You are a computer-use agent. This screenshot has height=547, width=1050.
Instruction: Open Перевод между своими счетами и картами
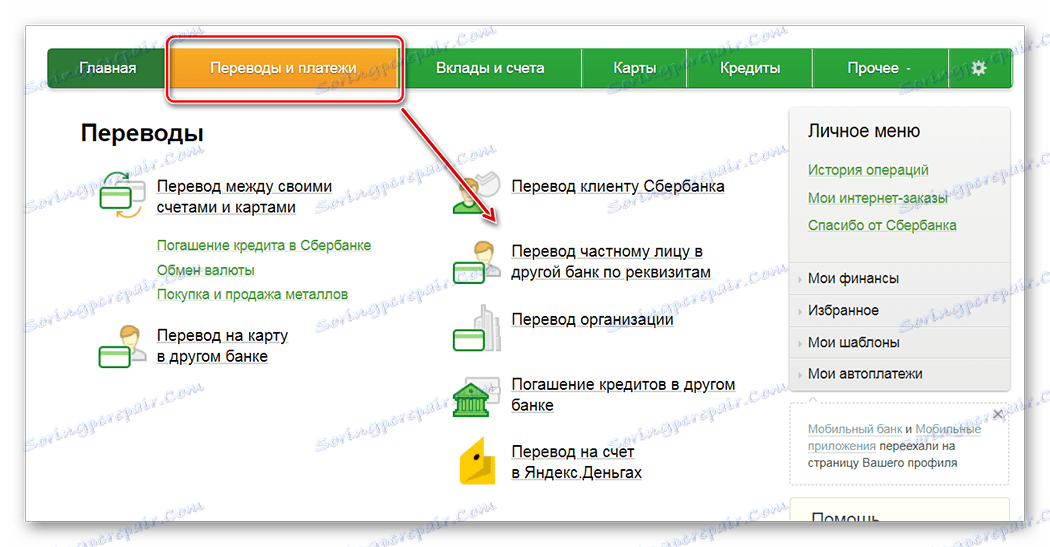244,197
